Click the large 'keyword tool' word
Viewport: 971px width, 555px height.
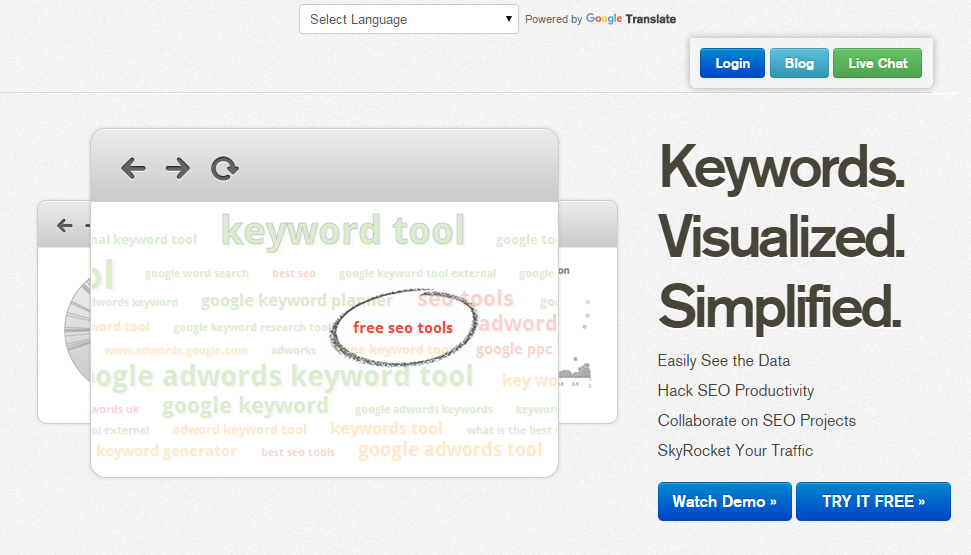(x=342, y=230)
